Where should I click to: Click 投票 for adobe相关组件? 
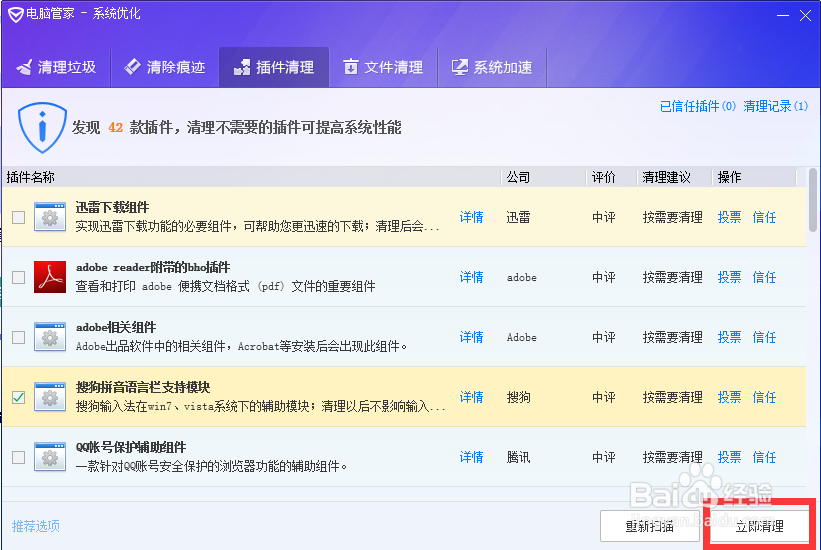pyautogui.click(x=729, y=337)
